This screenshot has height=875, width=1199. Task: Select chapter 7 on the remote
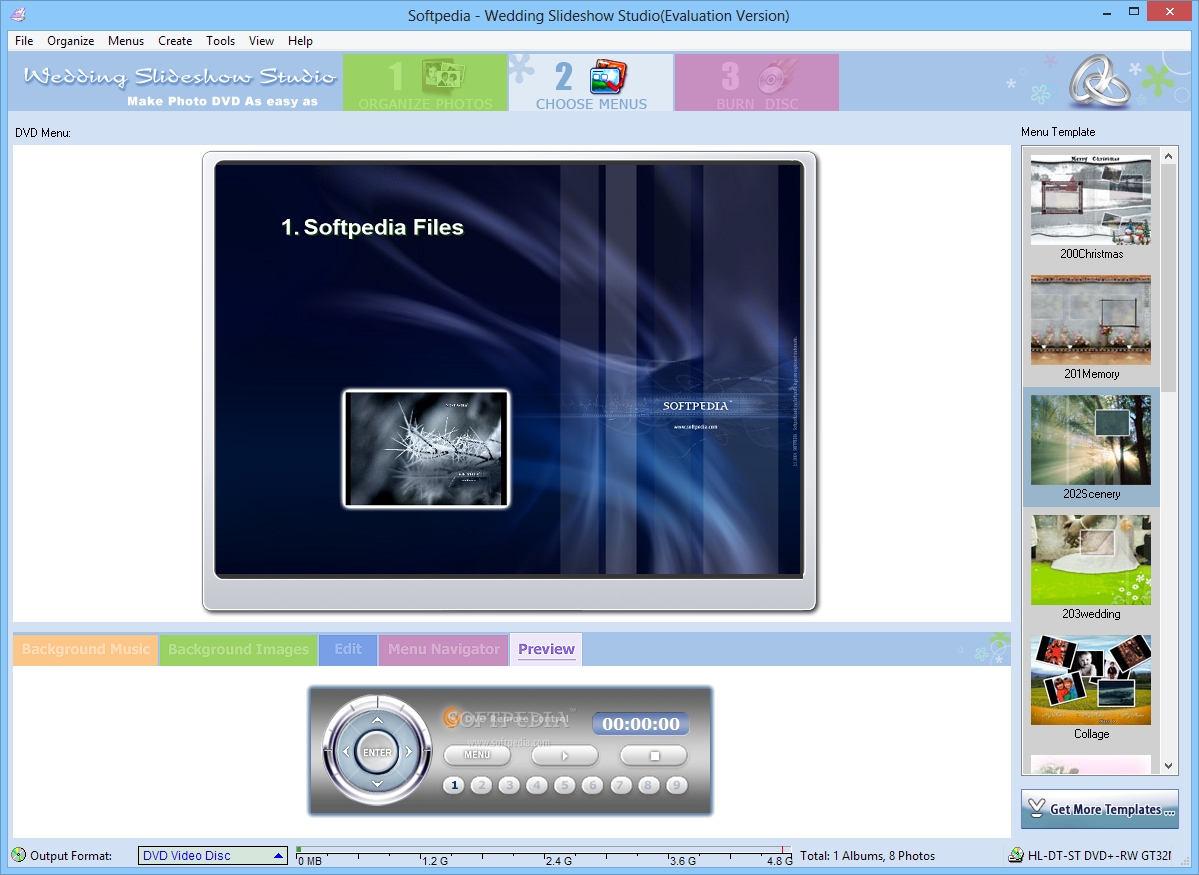pos(621,786)
